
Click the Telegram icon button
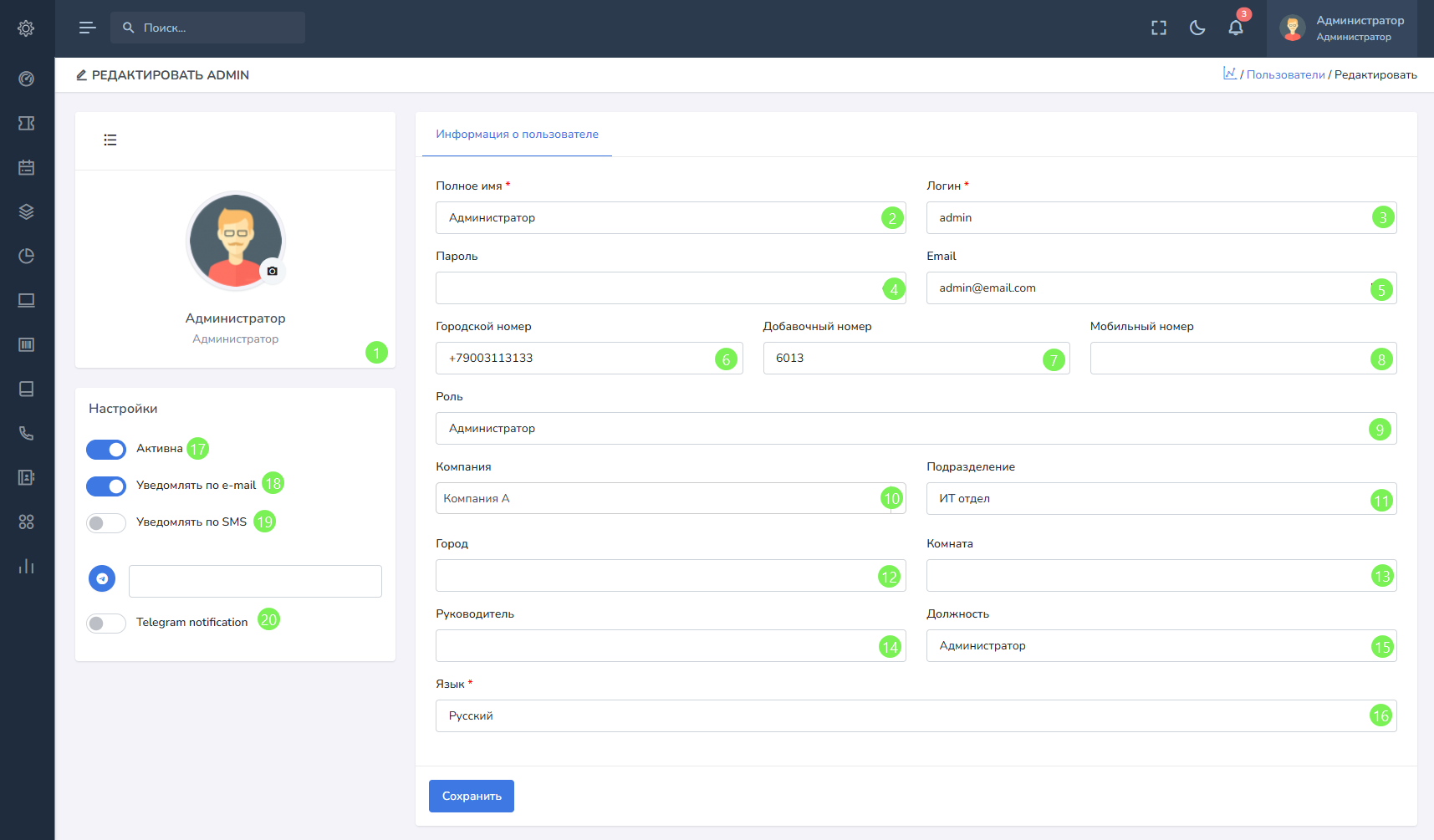point(102,578)
